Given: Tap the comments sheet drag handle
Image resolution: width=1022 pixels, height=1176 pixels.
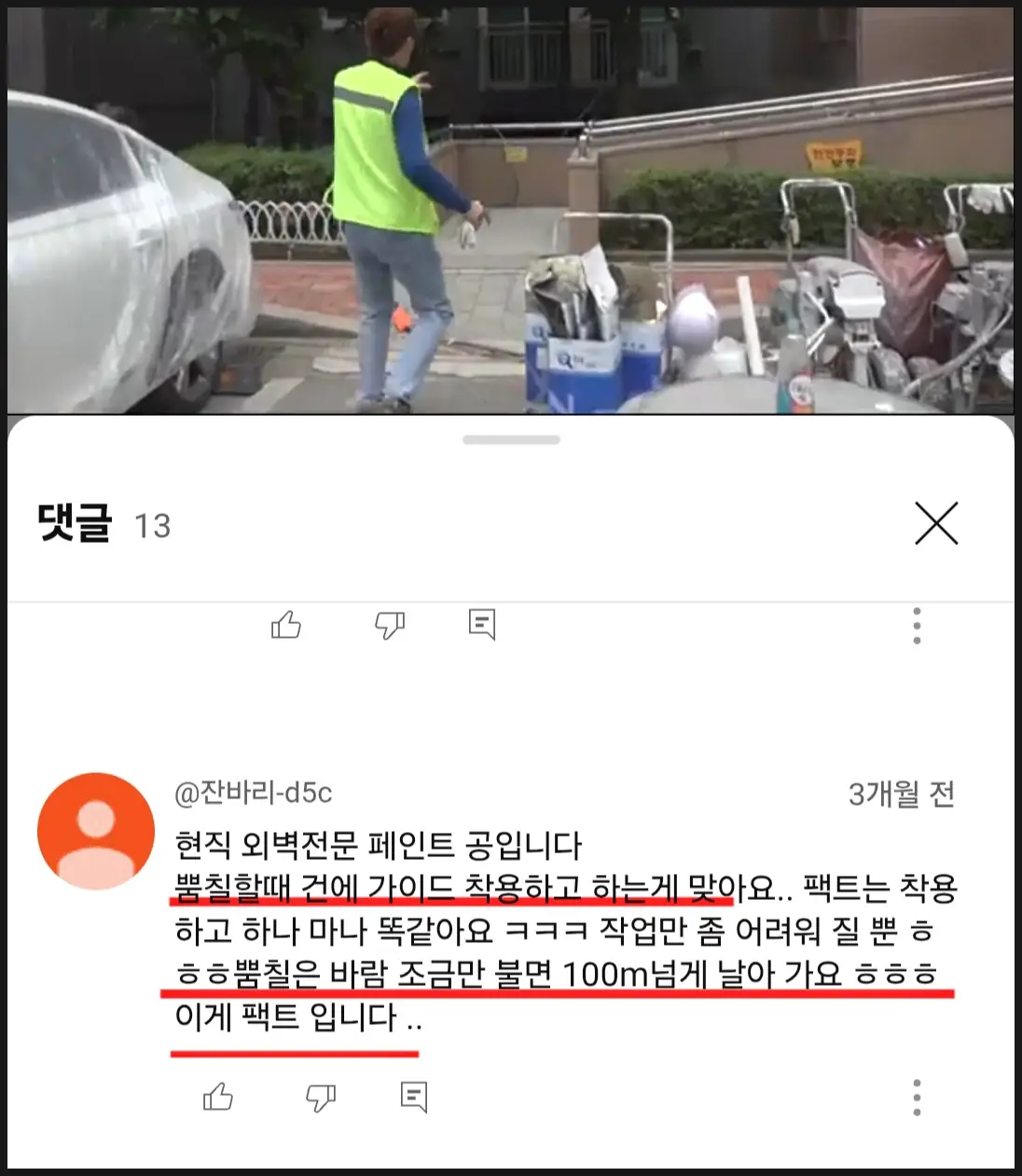Looking at the screenshot, I should (511, 439).
